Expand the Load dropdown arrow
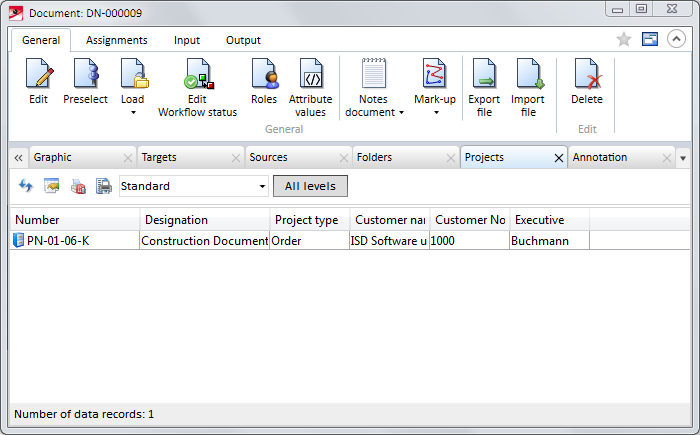 (x=133, y=112)
